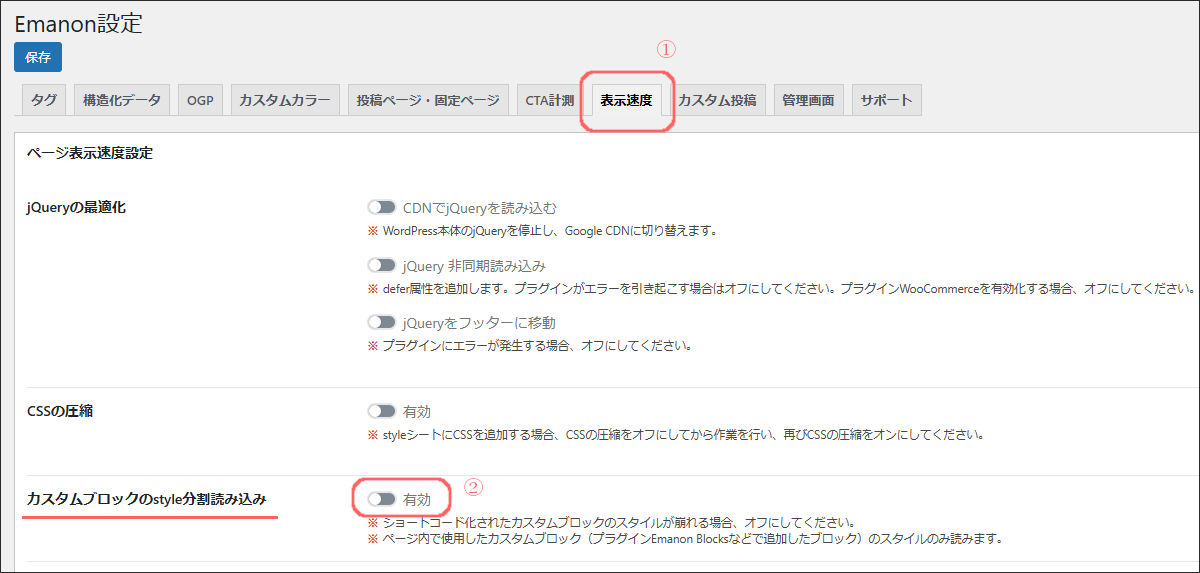Viewport: 1200px width, 573px height.
Task: Click the ページ表示速度設定 section heading
Action: pyautogui.click(x=89, y=153)
